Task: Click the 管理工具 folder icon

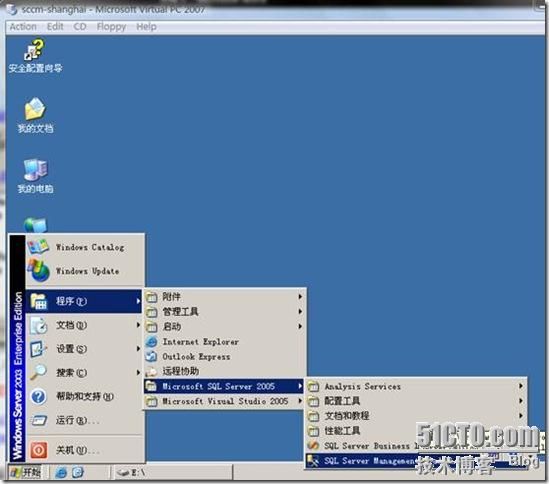Action: tap(151, 312)
